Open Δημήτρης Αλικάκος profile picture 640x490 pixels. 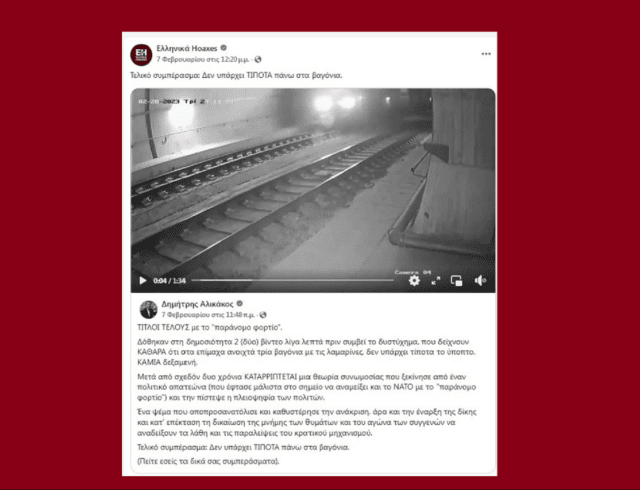coord(148,310)
